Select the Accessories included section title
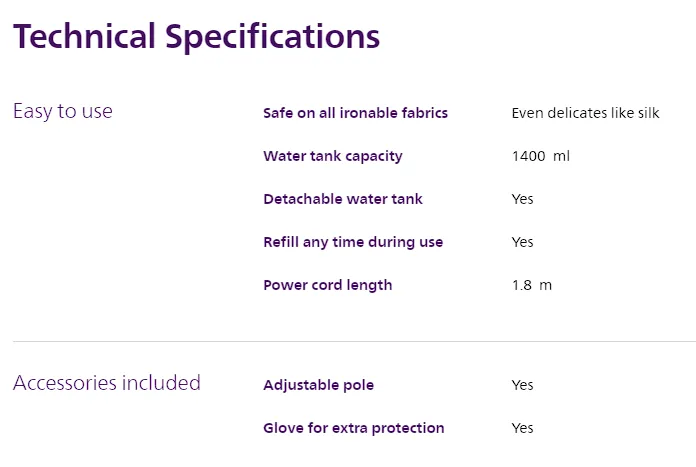The width and height of the screenshot is (696, 467). pos(106,383)
